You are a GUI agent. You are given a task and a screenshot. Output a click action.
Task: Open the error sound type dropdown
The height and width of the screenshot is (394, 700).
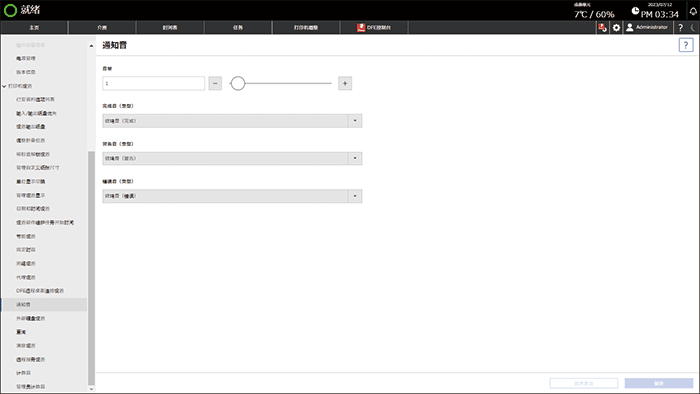click(232, 196)
